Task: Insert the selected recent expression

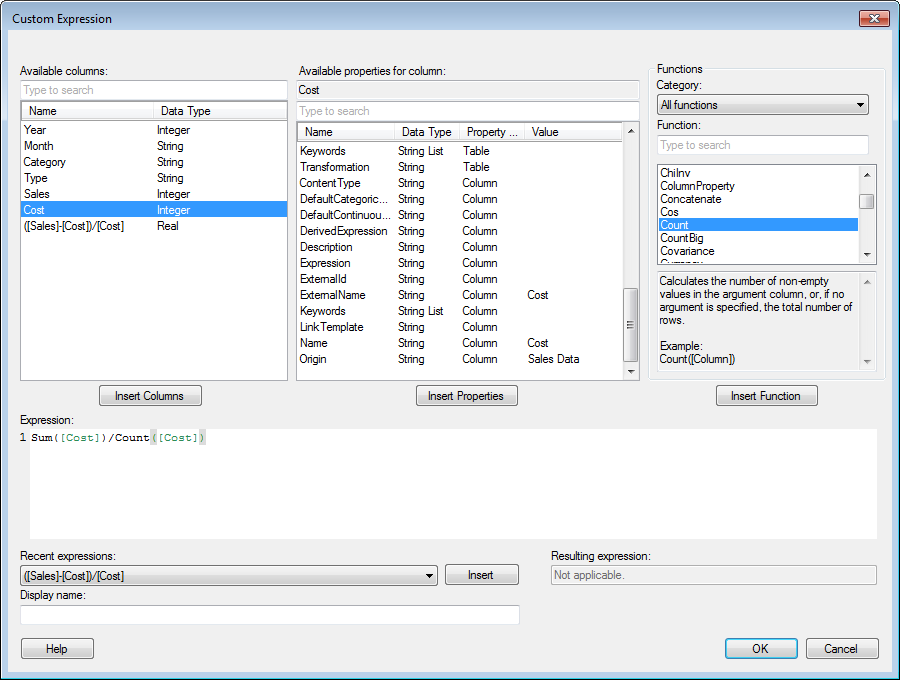Action: click(x=481, y=575)
